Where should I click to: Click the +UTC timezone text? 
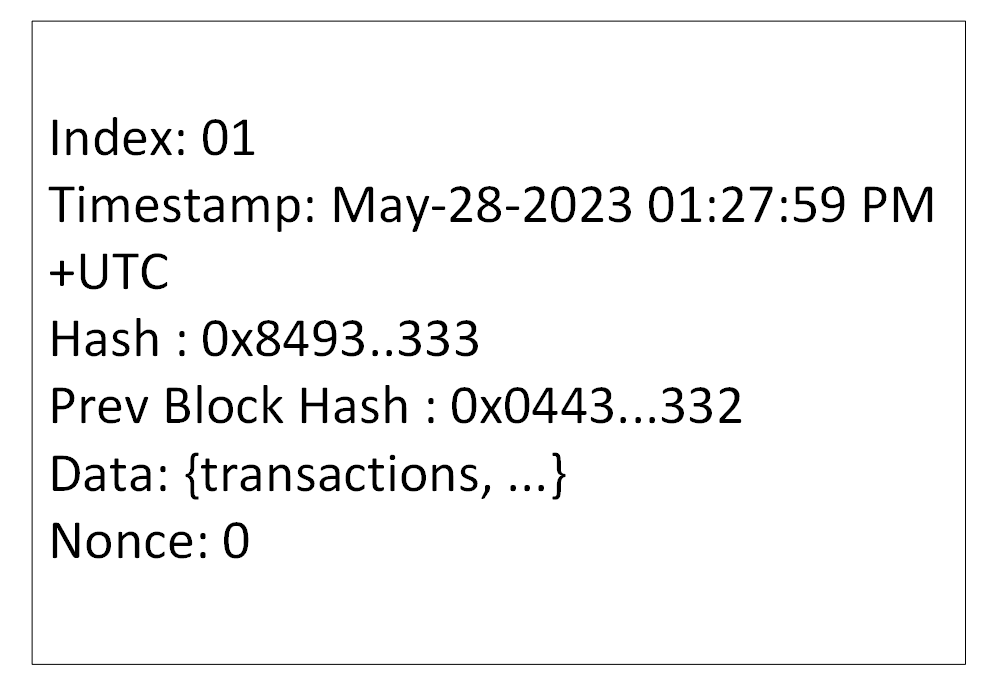pos(109,272)
